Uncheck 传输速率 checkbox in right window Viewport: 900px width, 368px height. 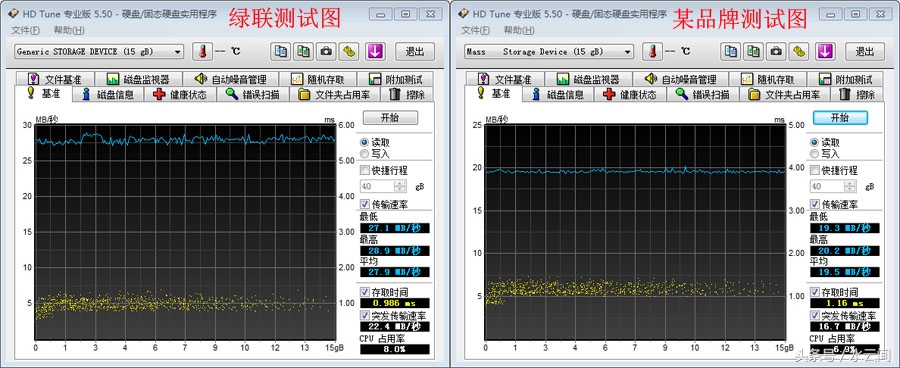814,204
